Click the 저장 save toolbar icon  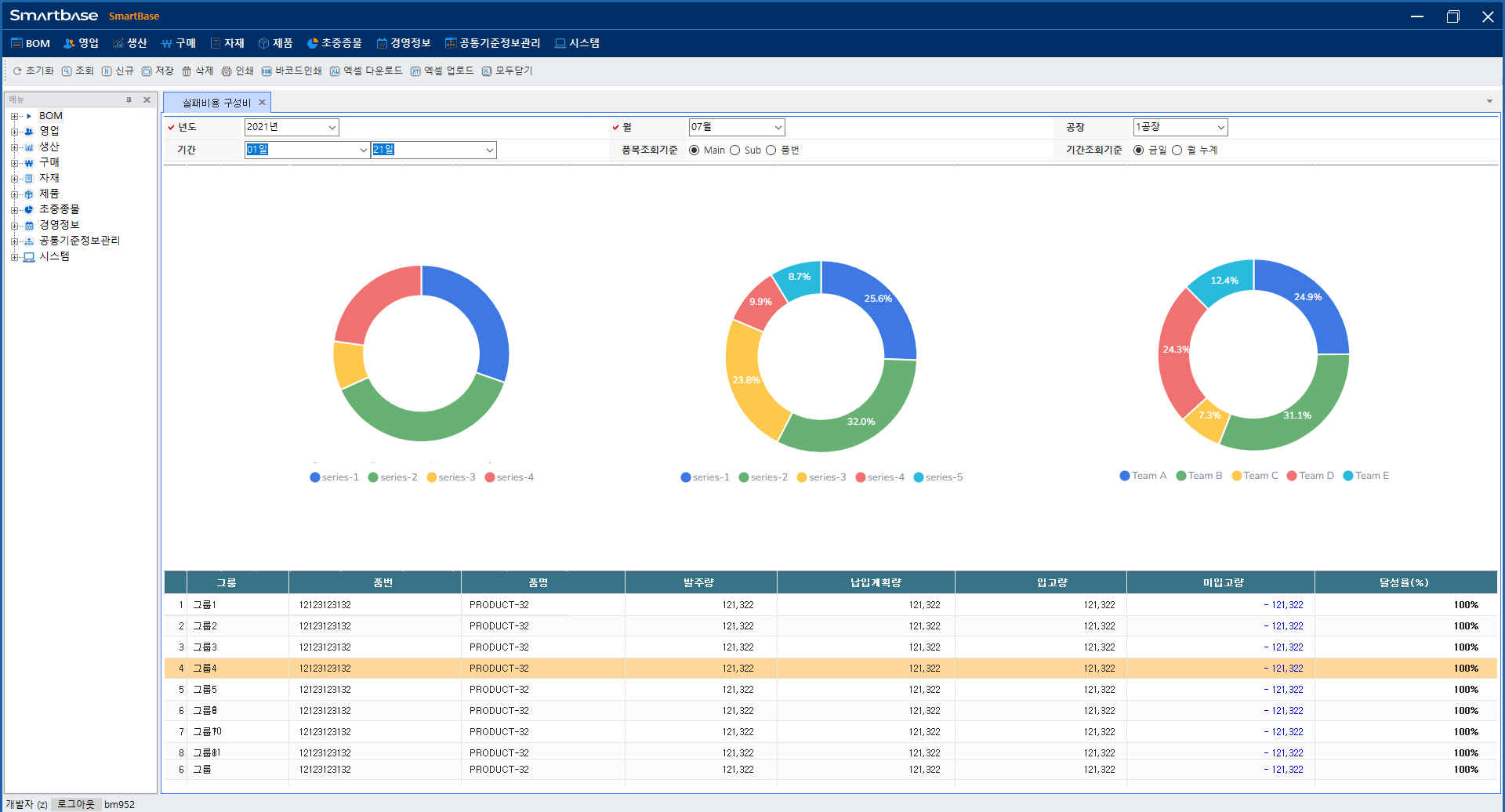click(147, 71)
